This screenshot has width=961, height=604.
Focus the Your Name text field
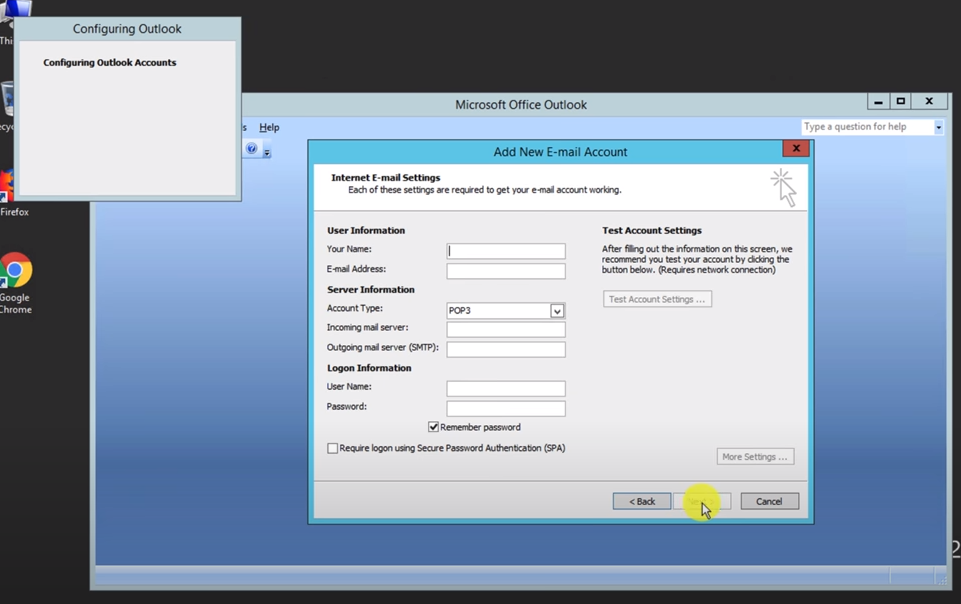coord(506,251)
